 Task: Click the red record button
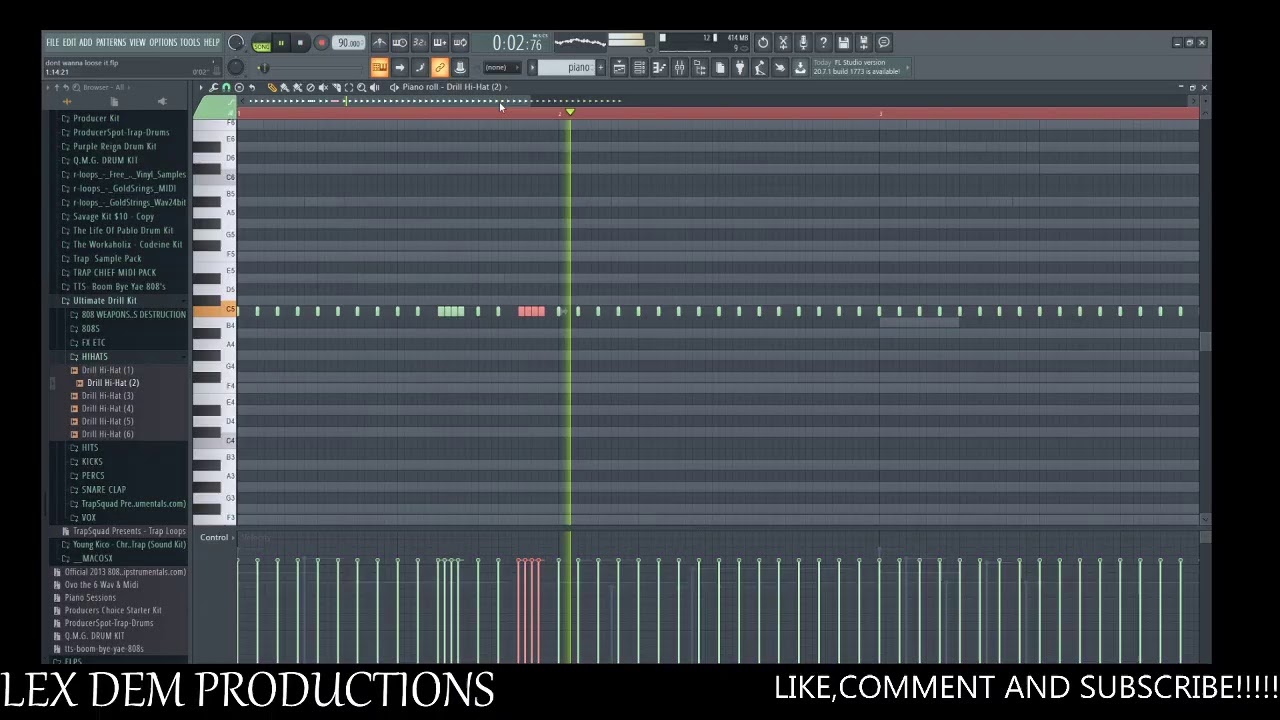[x=322, y=43]
